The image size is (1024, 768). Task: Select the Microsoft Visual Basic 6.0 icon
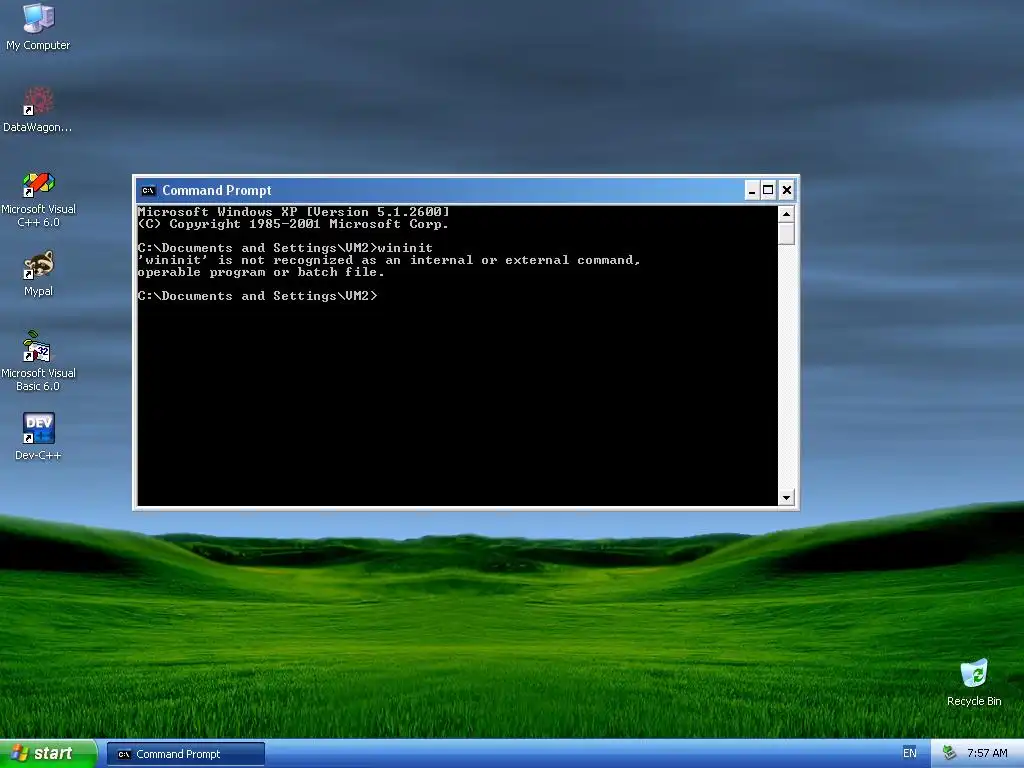(x=38, y=361)
